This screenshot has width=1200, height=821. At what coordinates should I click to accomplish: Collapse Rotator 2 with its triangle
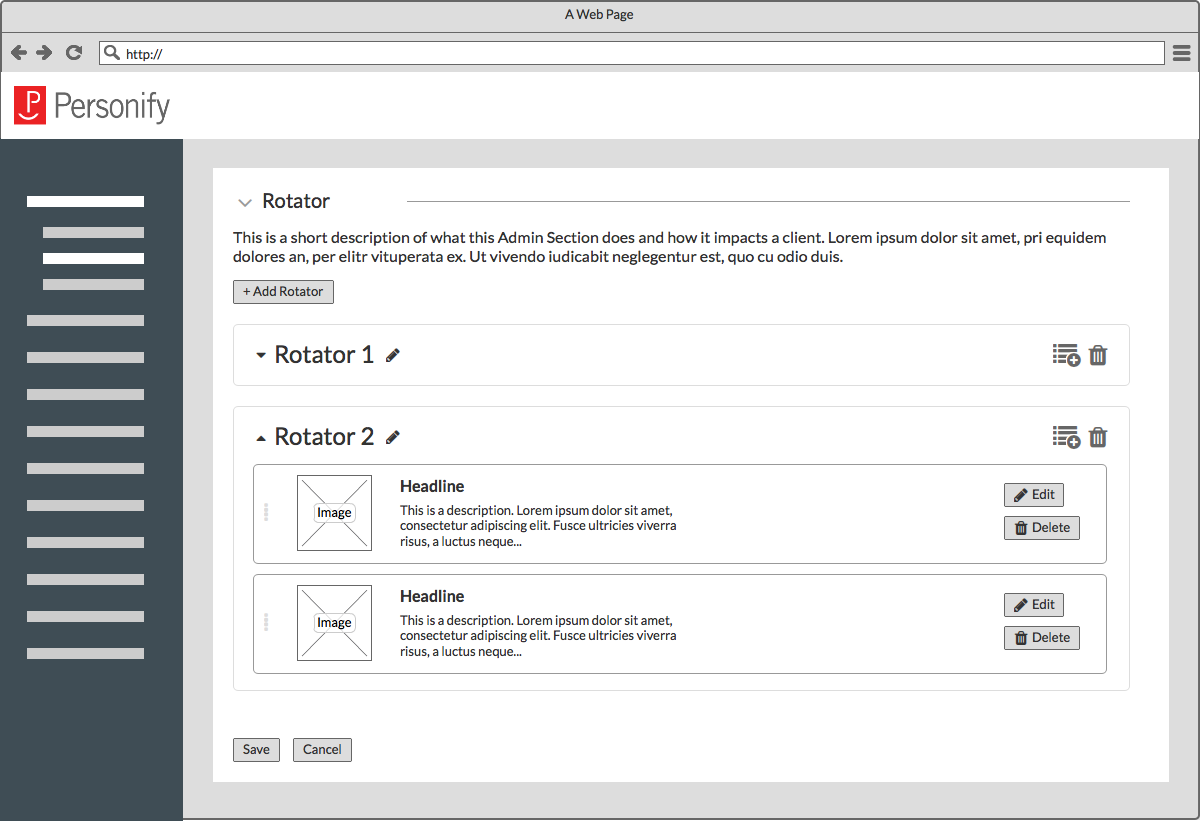(x=261, y=438)
